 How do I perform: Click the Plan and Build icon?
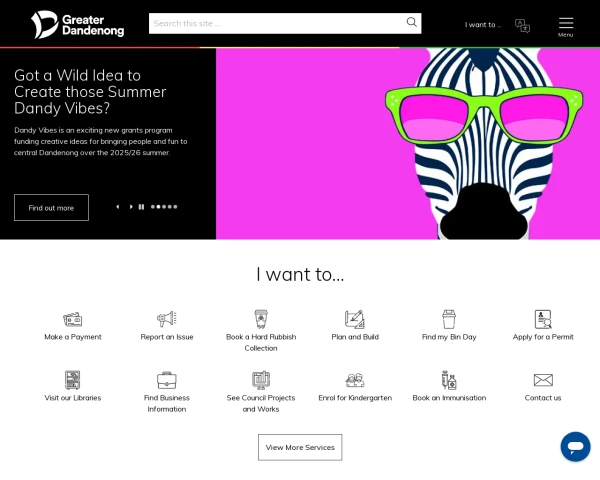pyautogui.click(x=355, y=319)
